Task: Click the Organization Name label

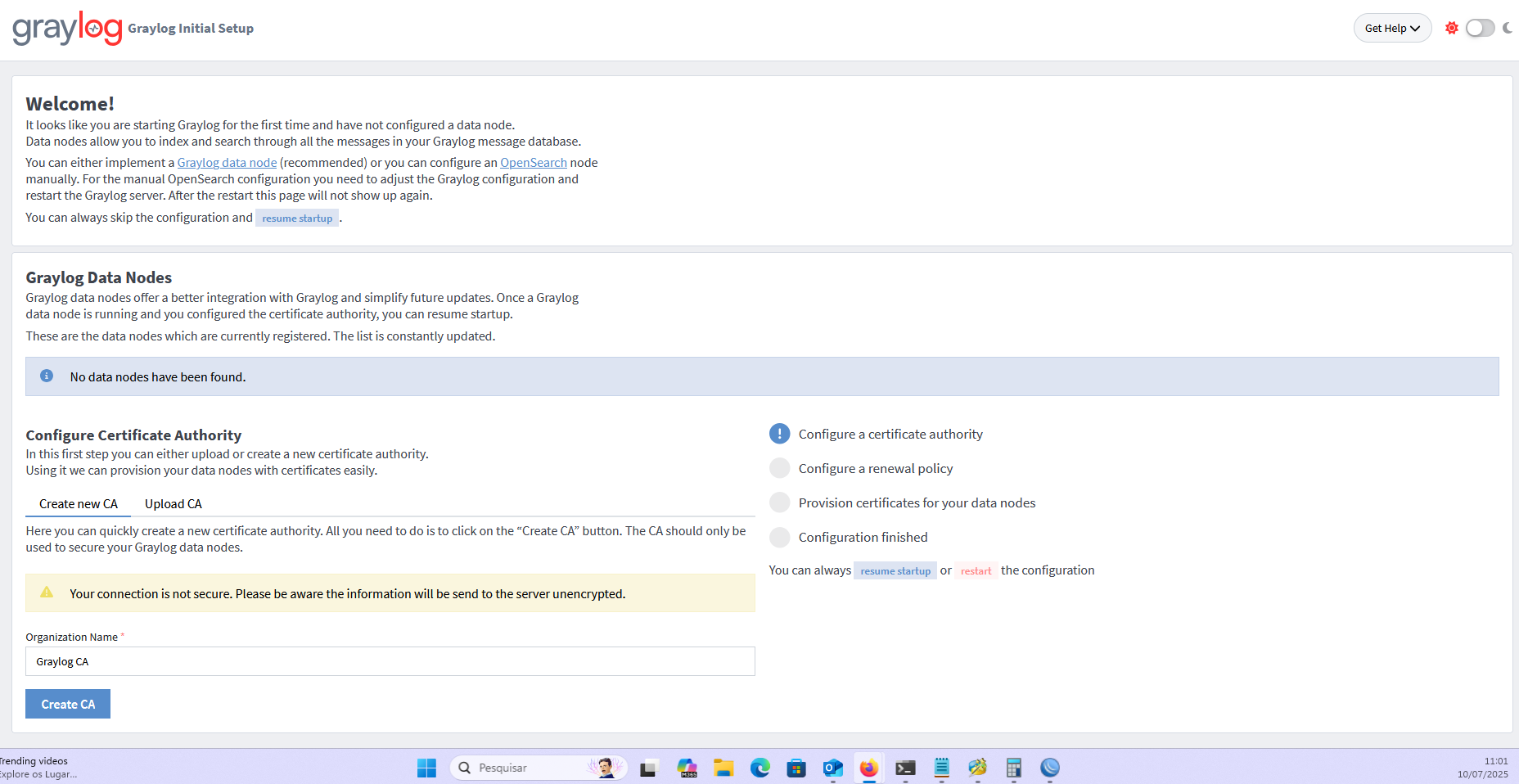Action: point(71,638)
